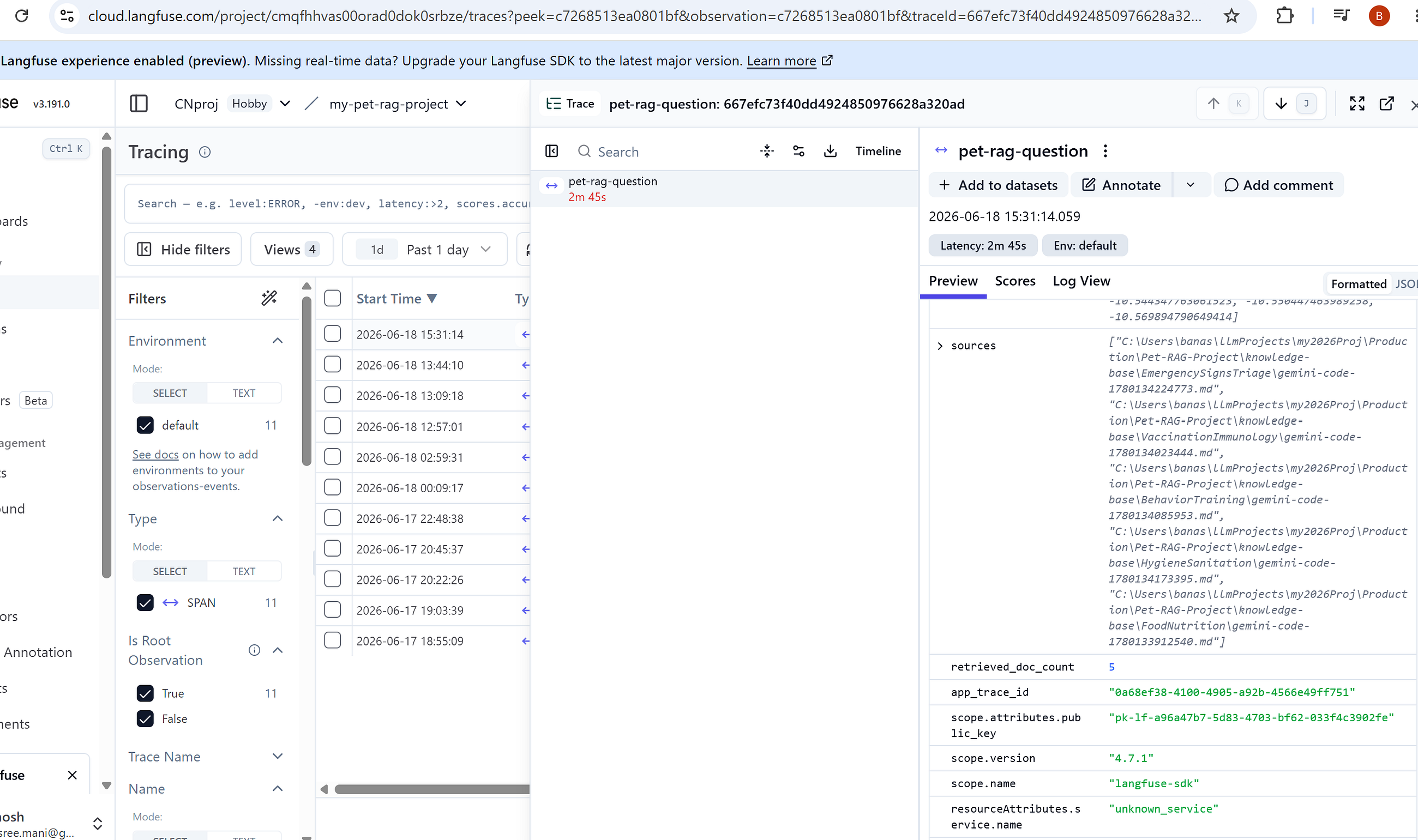Open the browser extensions puzzle icon
The image size is (1418, 840).
[1285, 16]
